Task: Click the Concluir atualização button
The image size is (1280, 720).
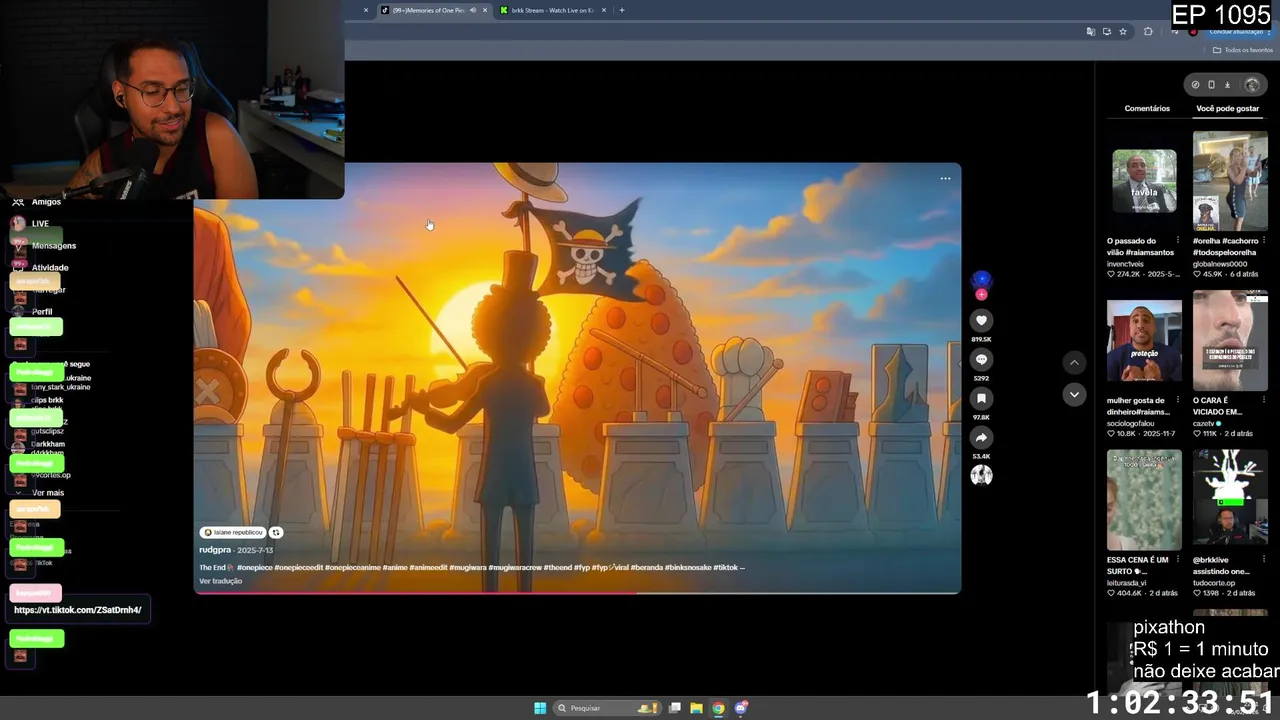Action: pyautogui.click(x=1236, y=31)
